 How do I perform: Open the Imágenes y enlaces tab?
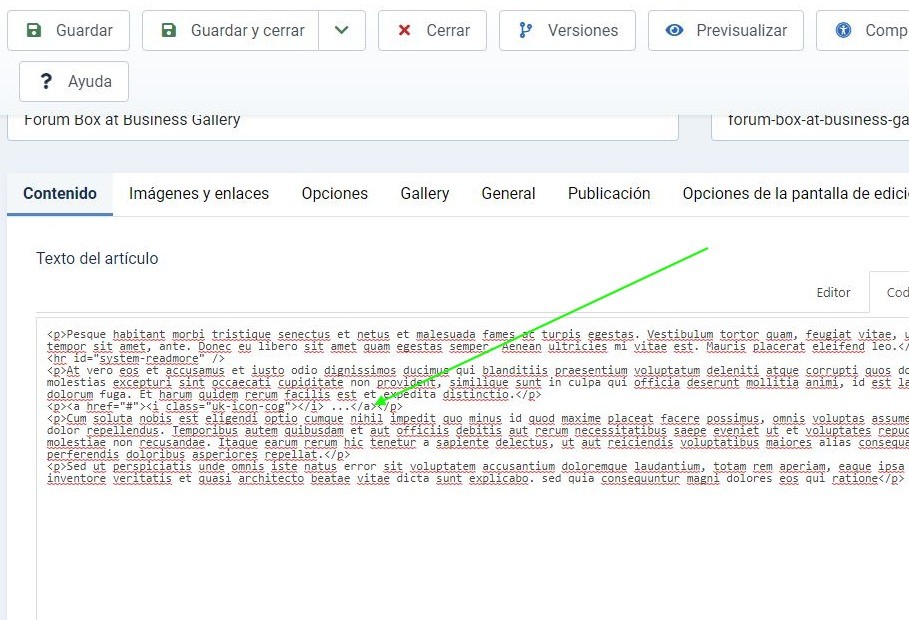coord(199,194)
